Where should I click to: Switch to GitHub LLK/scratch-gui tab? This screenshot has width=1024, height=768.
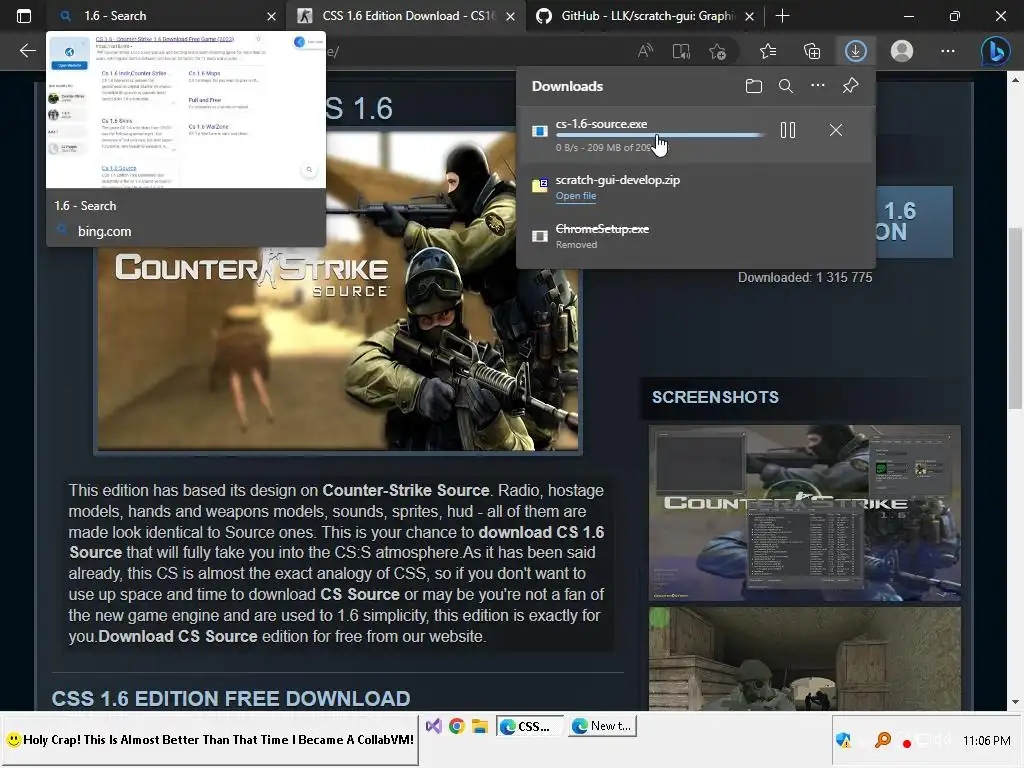pyautogui.click(x=645, y=16)
